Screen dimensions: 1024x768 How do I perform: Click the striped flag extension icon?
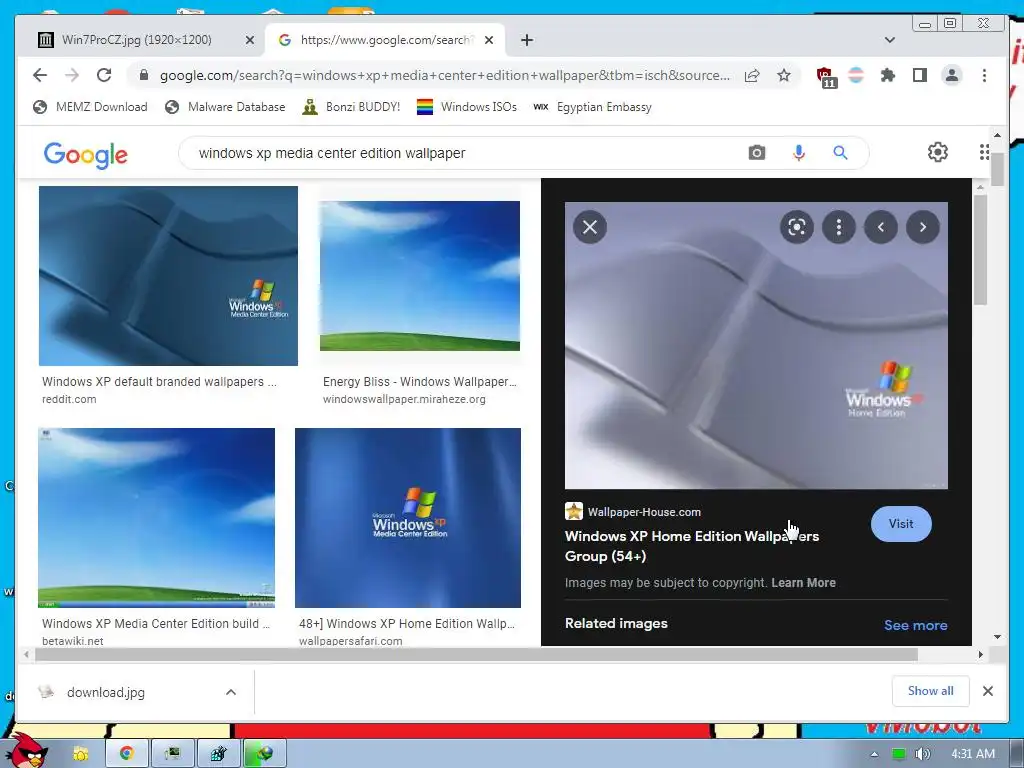856,75
